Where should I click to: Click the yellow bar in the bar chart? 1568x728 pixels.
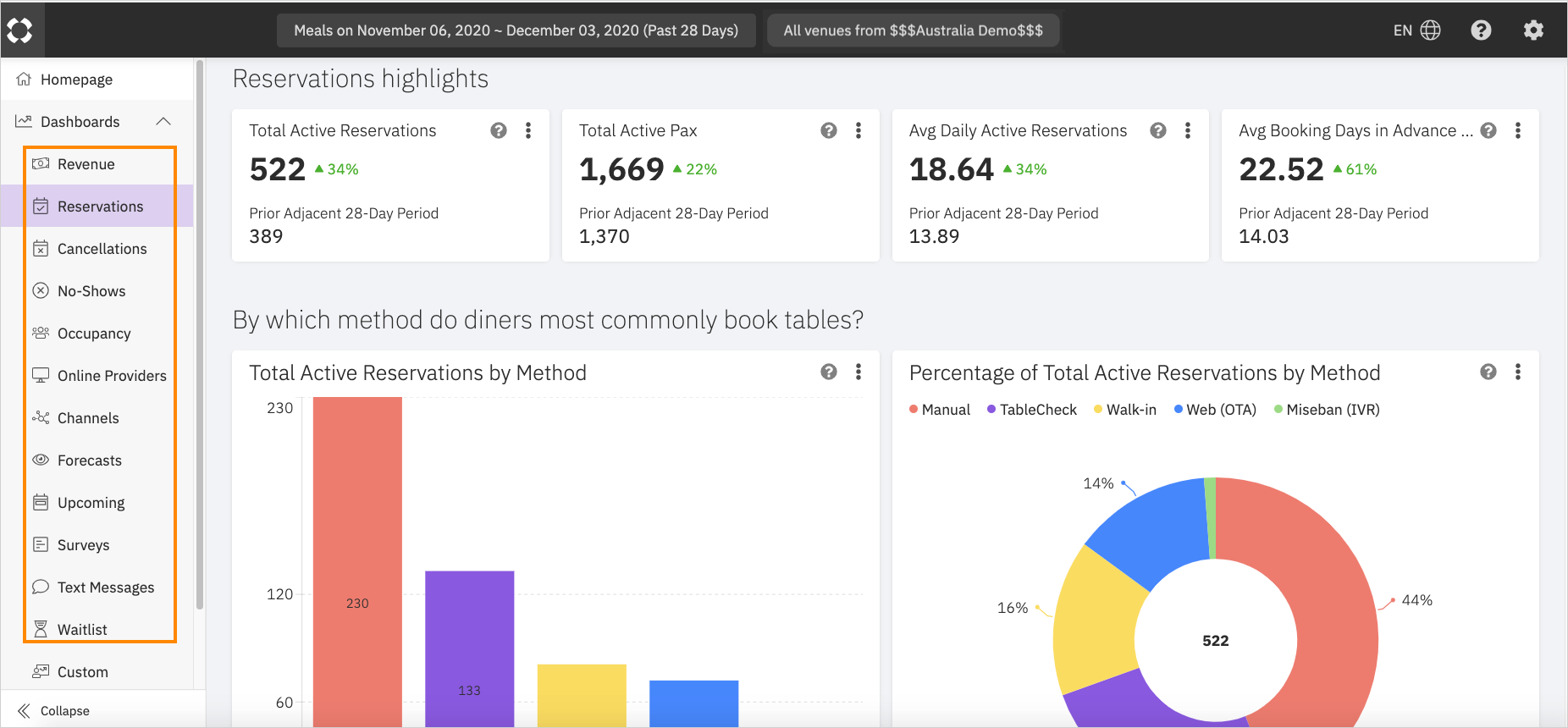tap(582, 696)
